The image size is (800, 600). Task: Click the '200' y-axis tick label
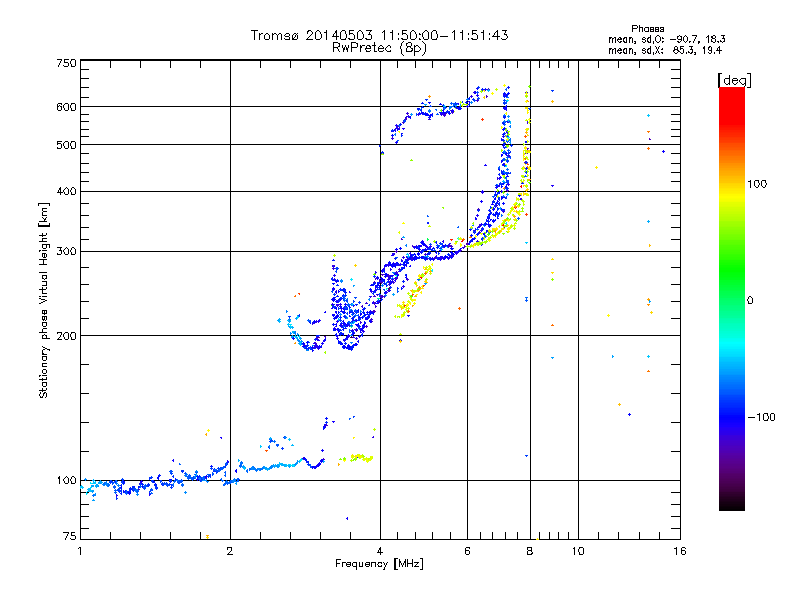click(66, 336)
